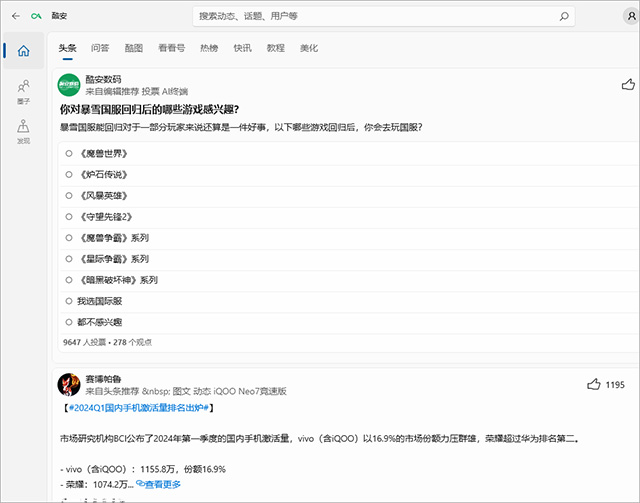Switch to 美化 tab
The image size is (640, 503).
click(x=309, y=48)
